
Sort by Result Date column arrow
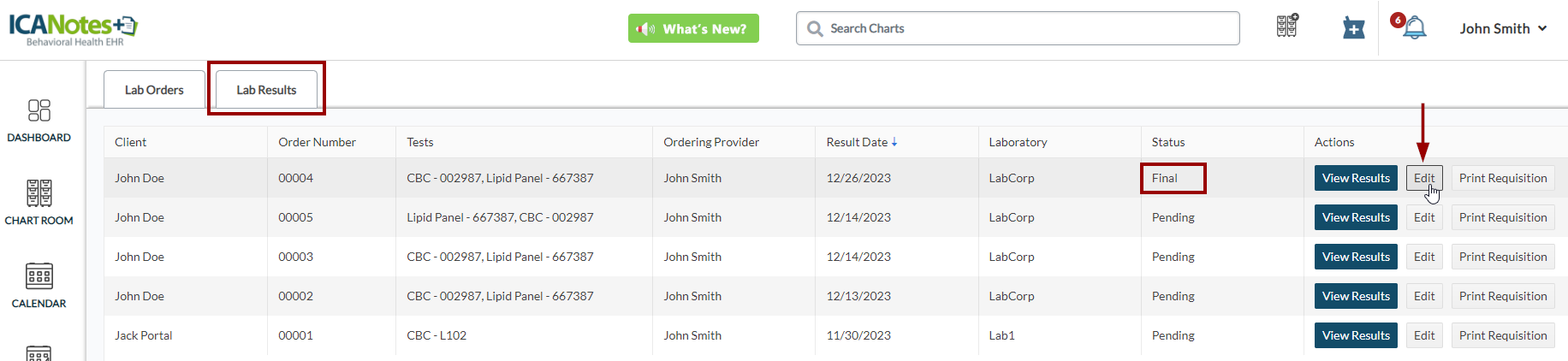(894, 142)
